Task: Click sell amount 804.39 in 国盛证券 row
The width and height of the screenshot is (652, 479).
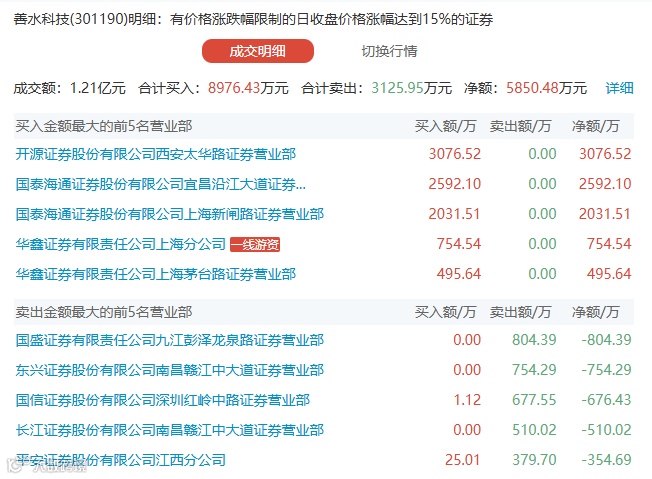Action: coord(534,340)
